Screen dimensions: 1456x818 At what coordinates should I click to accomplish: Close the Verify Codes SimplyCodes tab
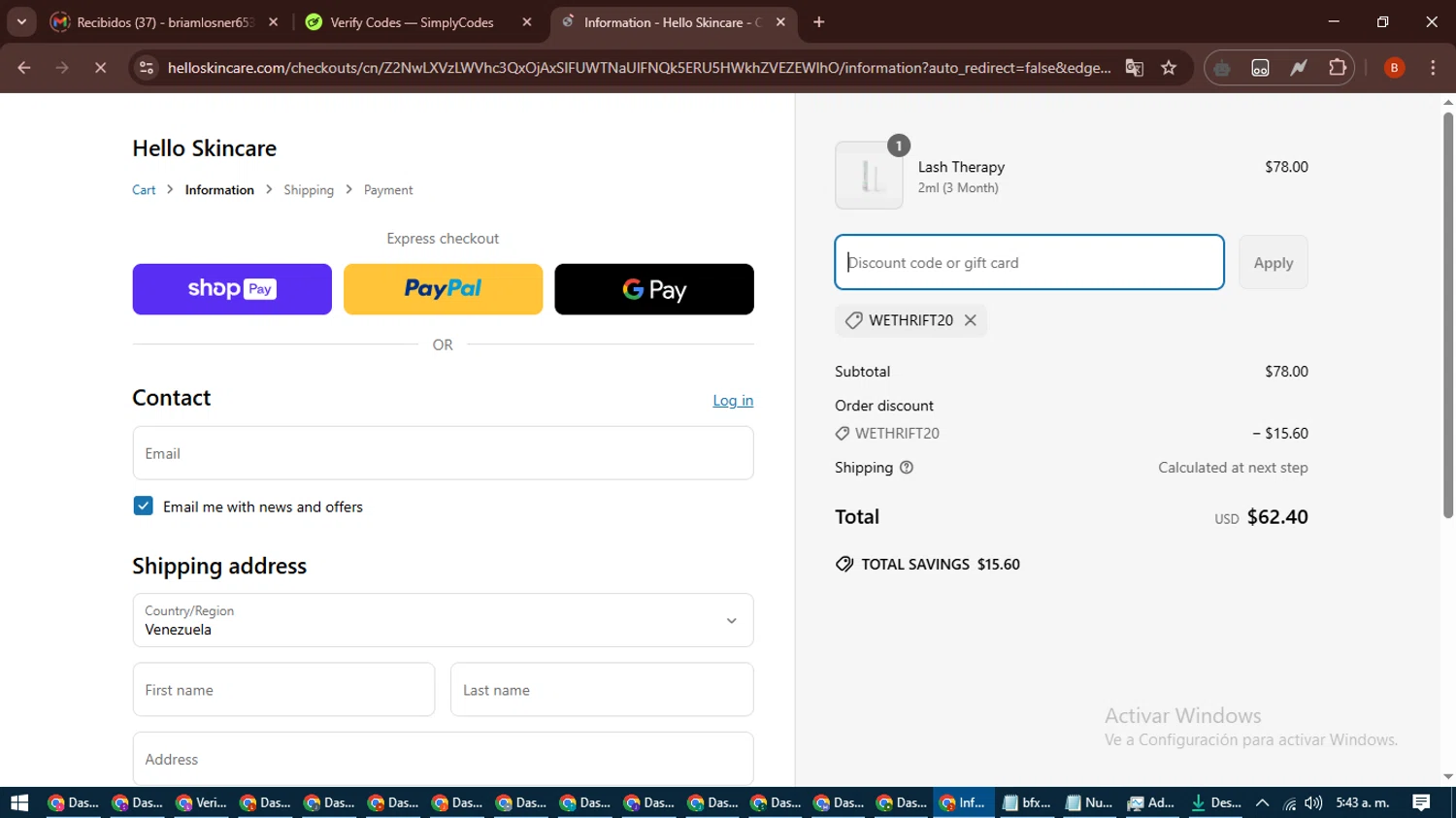pos(527,22)
